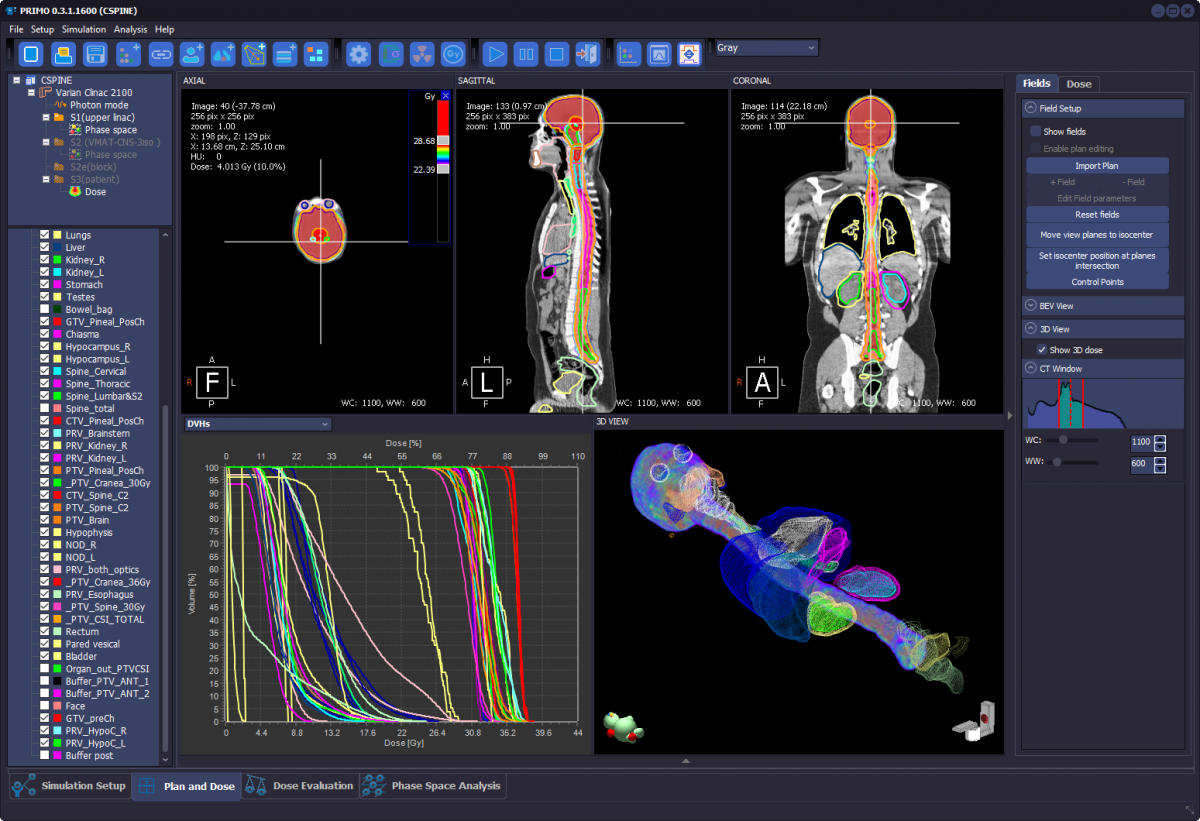Click the chain-link toolbar icon
Screen dimensions: 1200x821
160,53
